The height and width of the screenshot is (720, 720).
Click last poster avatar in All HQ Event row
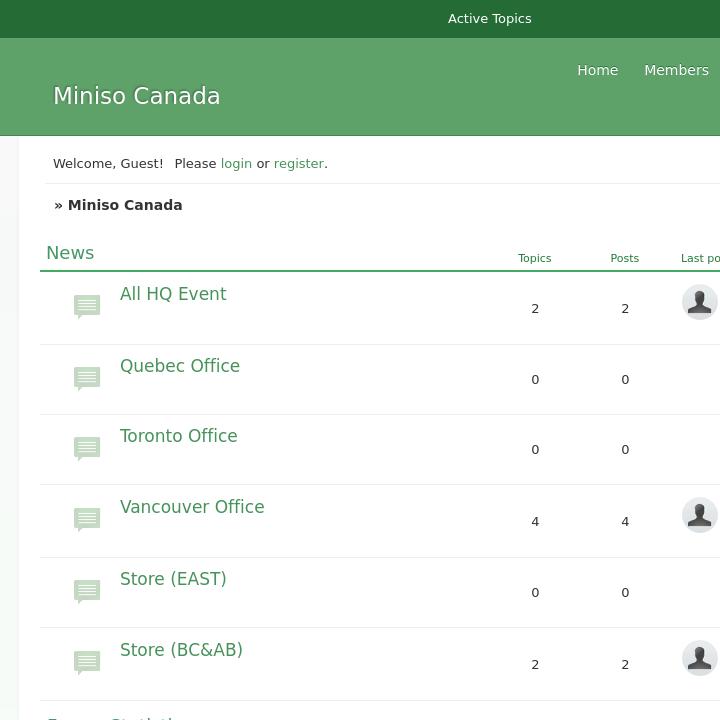pyautogui.click(x=699, y=302)
